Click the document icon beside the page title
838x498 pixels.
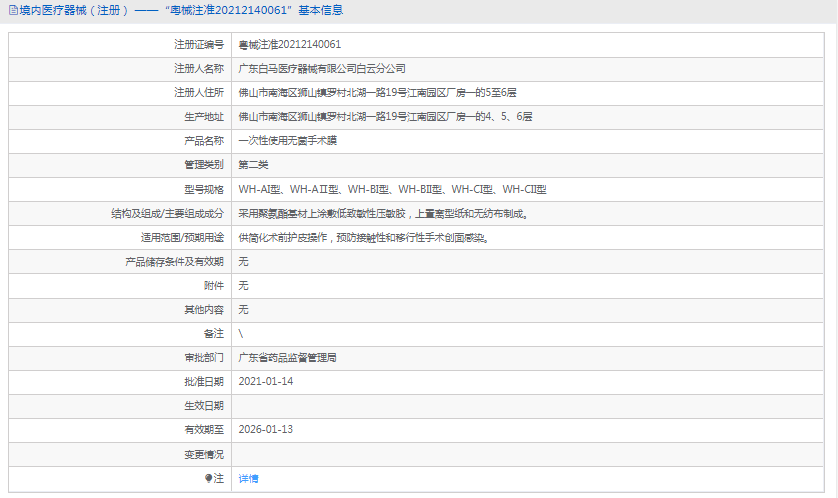click(13, 10)
